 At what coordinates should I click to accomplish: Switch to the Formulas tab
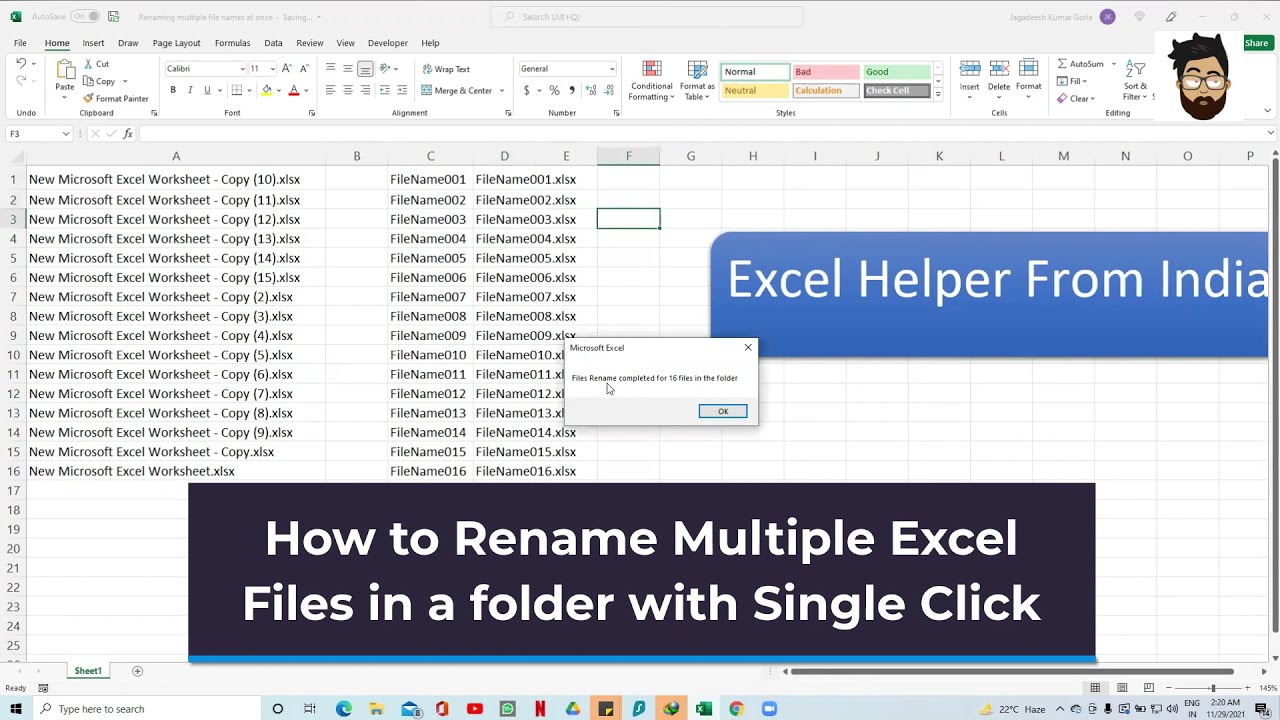point(232,43)
